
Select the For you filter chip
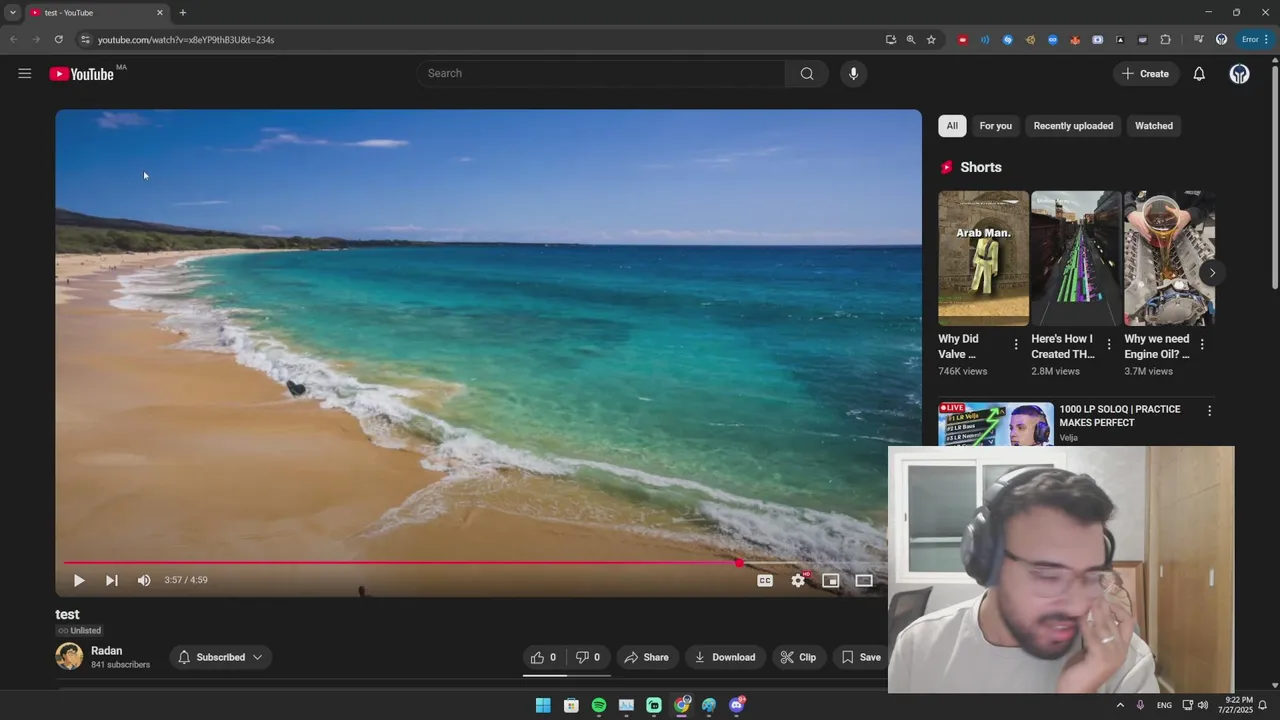[995, 126]
